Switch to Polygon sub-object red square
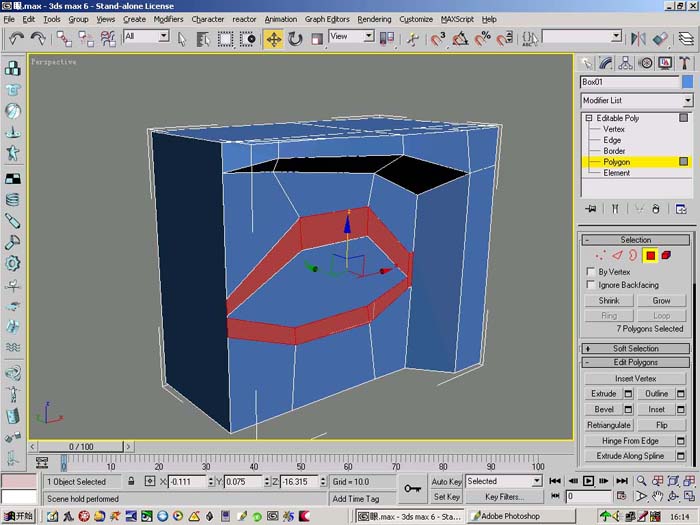 coord(650,255)
